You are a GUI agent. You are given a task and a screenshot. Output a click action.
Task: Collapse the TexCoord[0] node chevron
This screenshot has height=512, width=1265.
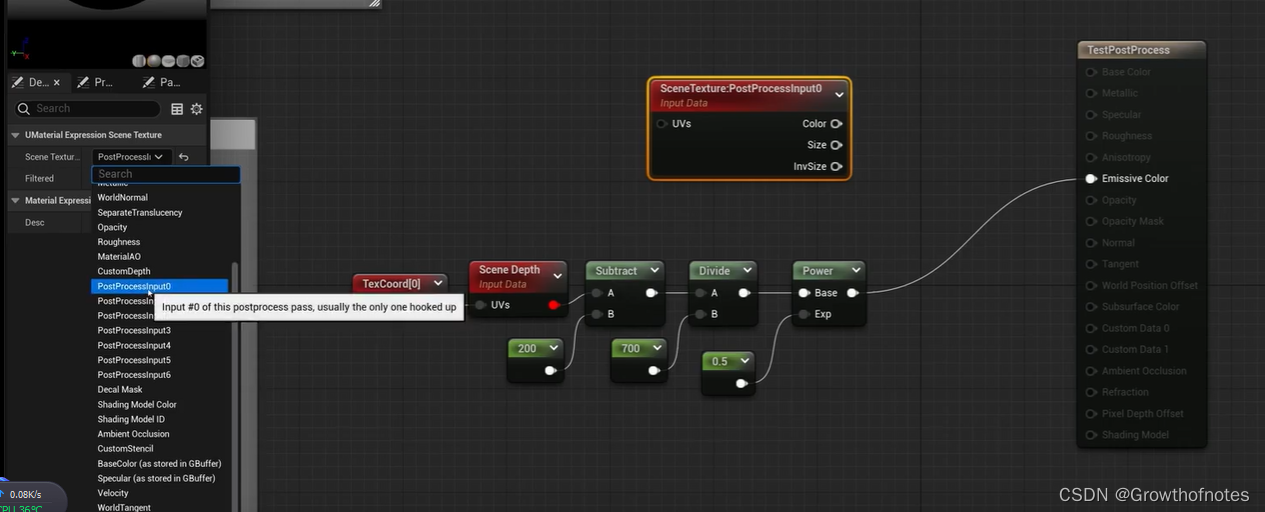tap(438, 284)
